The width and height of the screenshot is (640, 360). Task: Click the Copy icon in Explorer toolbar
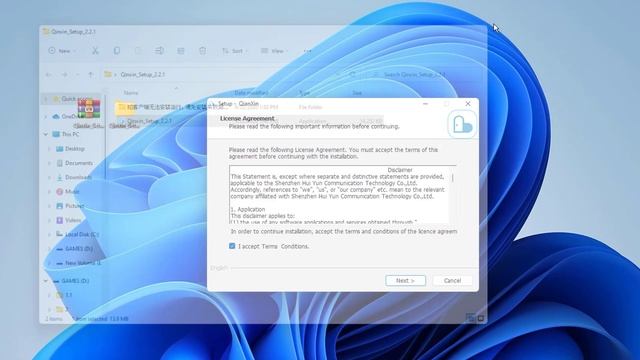tap(117, 51)
